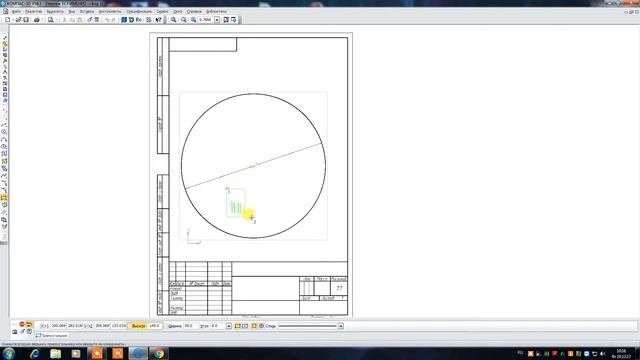Create a new document from the toolbar
This screenshot has width=640, height=360.
(x=7, y=20)
